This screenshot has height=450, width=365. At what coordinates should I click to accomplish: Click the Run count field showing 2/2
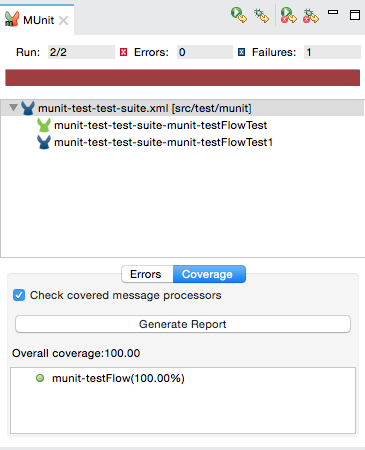[81, 52]
